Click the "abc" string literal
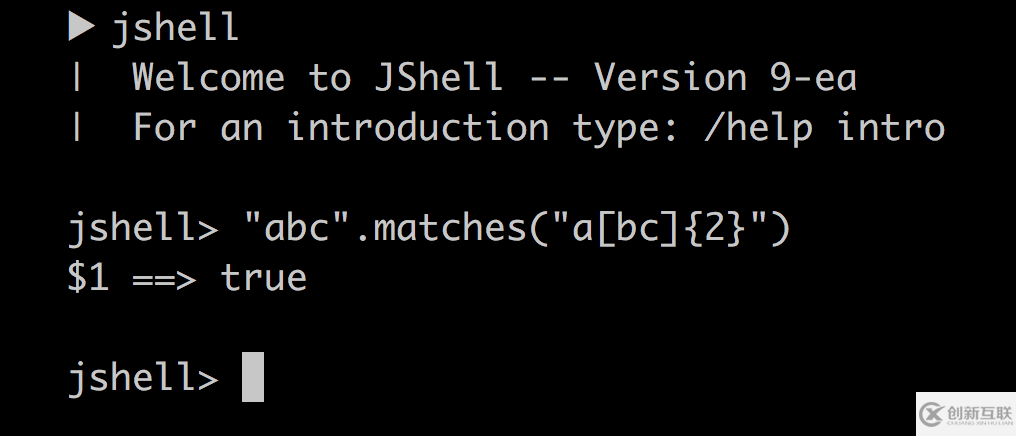This screenshot has height=436, width=1016. (x=296, y=227)
